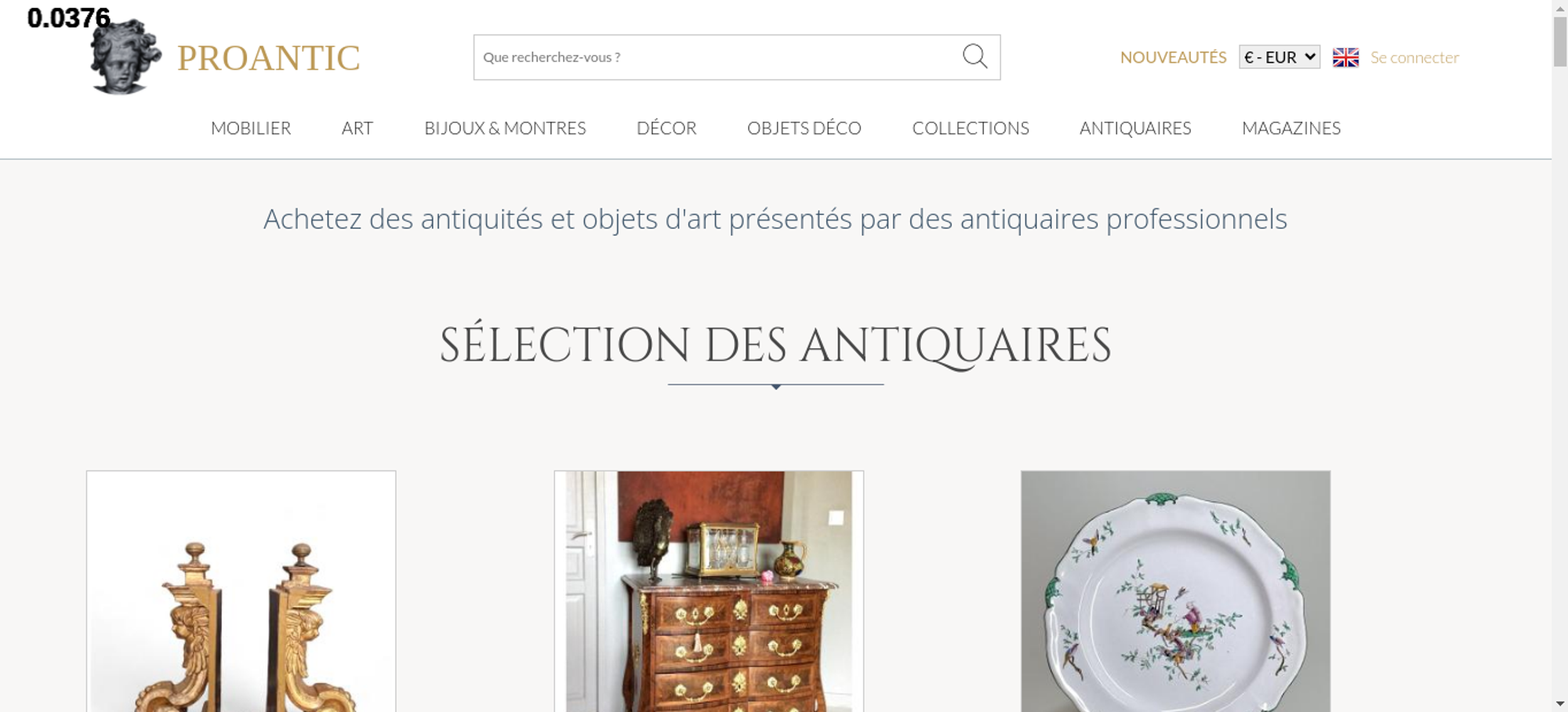Click the Se connecter login link
Viewport: 1568px width, 712px height.
click(x=1414, y=57)
